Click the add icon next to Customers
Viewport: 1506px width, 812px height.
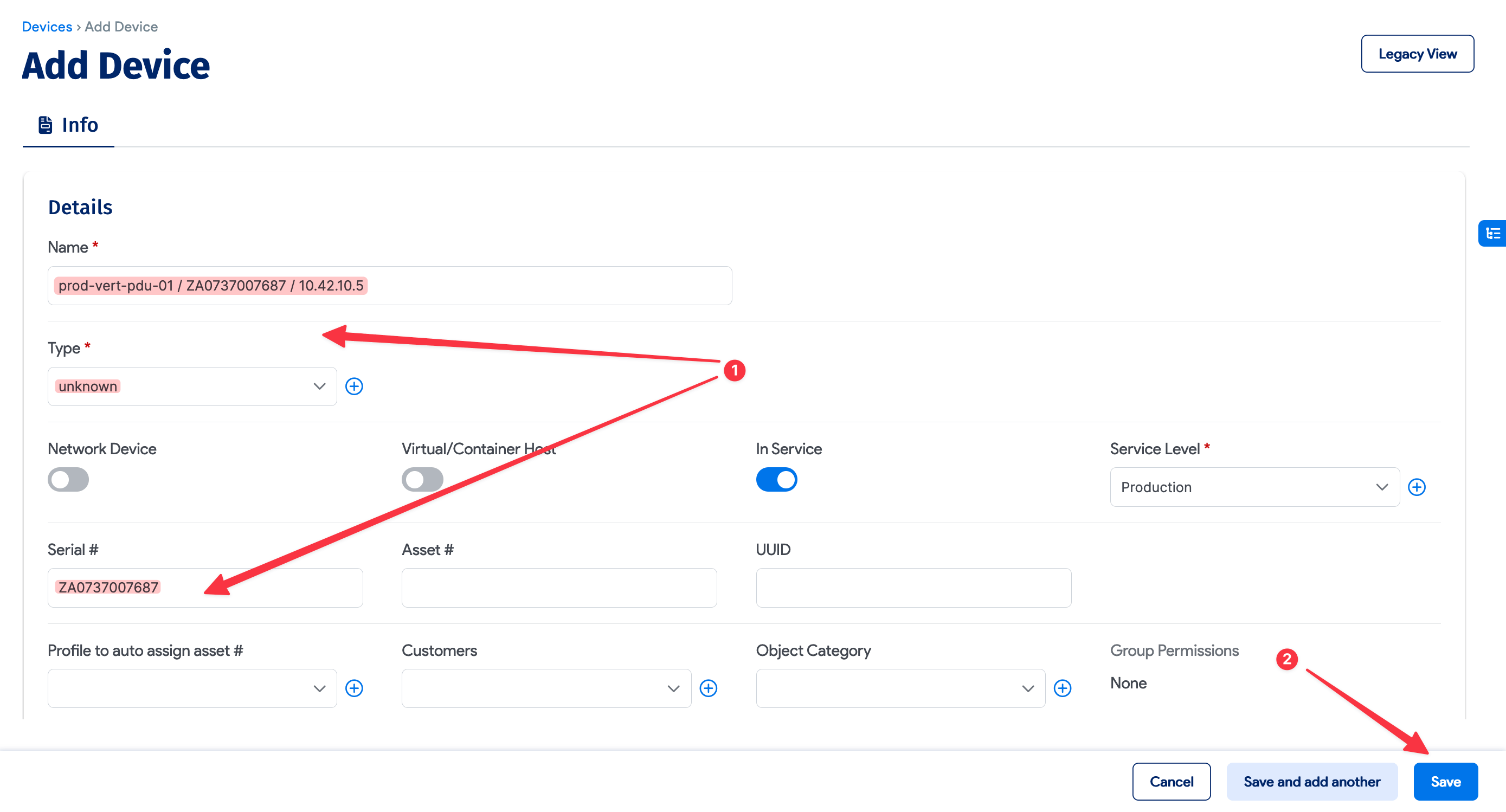tap(709, 688)
